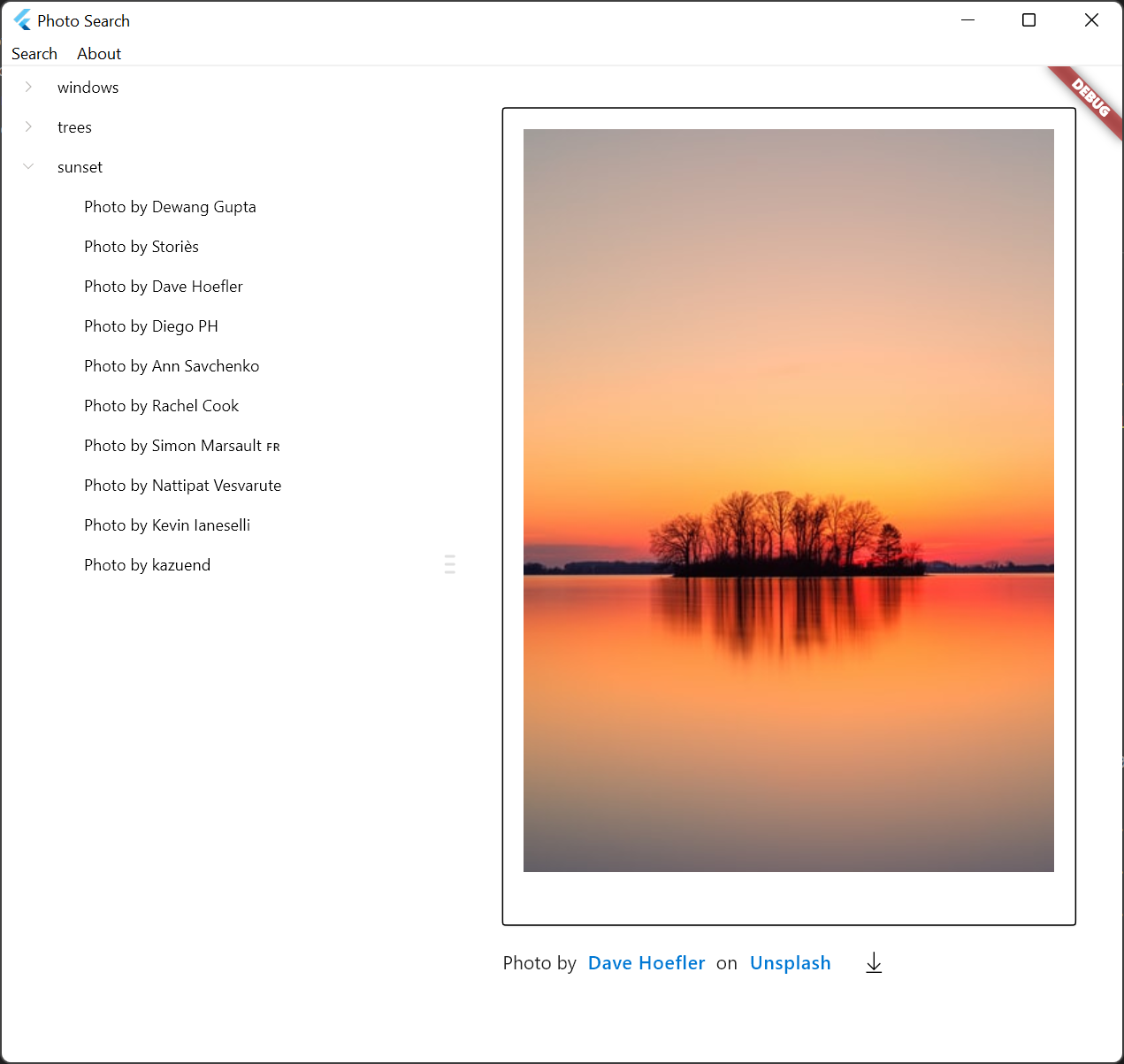
Task: Open the Dave Hoefler profile link
Action: [x=646, y=963]
